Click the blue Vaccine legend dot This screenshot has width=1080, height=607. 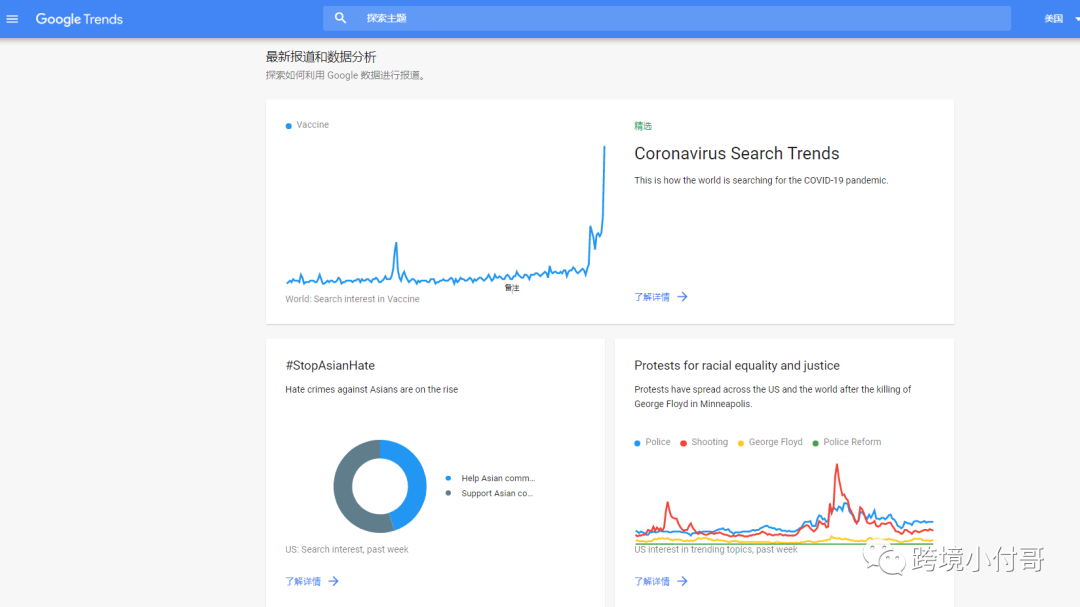coord(289,126)
